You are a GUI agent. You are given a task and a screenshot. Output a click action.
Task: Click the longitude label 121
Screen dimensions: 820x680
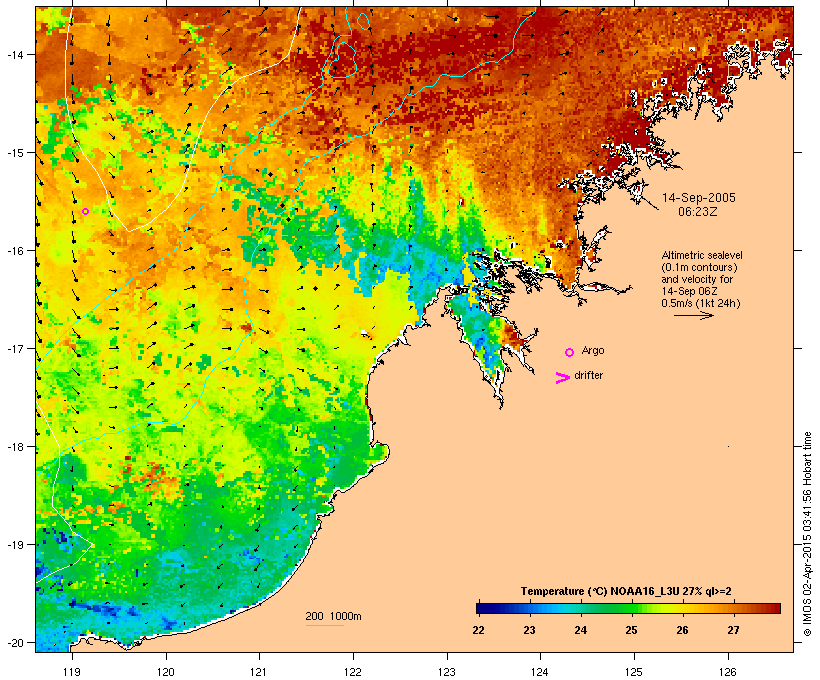click(259, 672)
